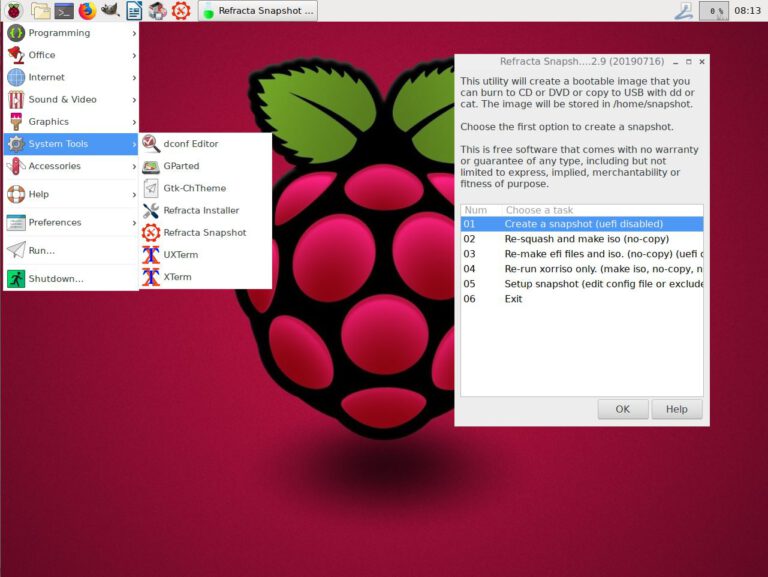This screenshot has height=577, width=768.
Task: Open the Sound & Video menu category
Action: (x=72, y=99)
